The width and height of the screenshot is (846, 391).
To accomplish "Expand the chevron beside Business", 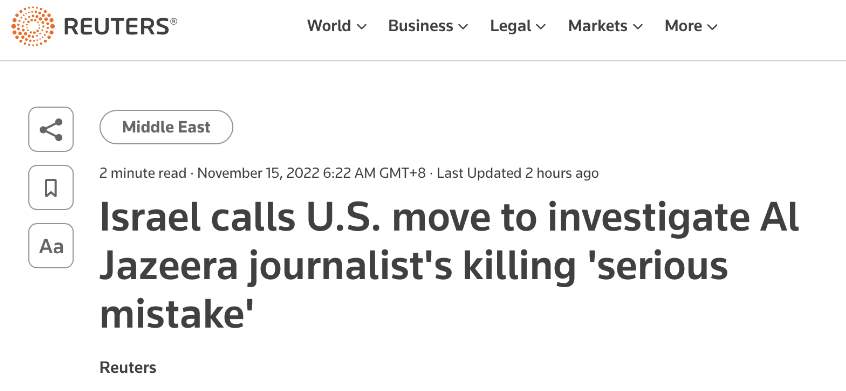I will (x=463, y=26).
